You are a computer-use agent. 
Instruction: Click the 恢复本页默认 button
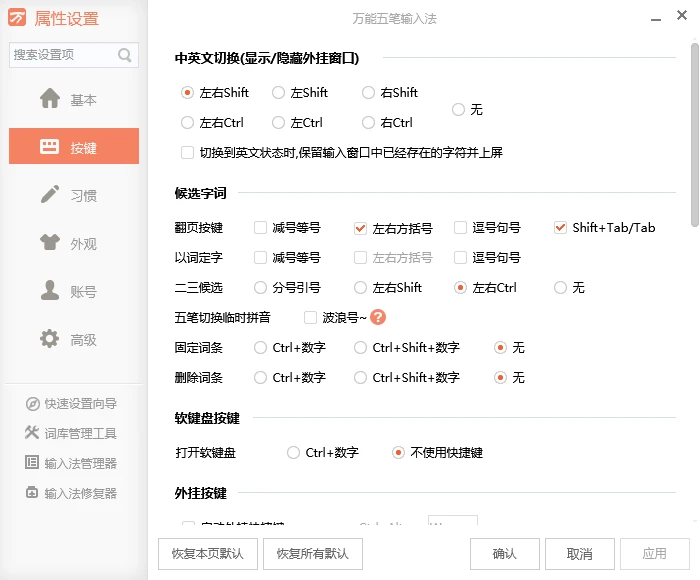(208, 554)
